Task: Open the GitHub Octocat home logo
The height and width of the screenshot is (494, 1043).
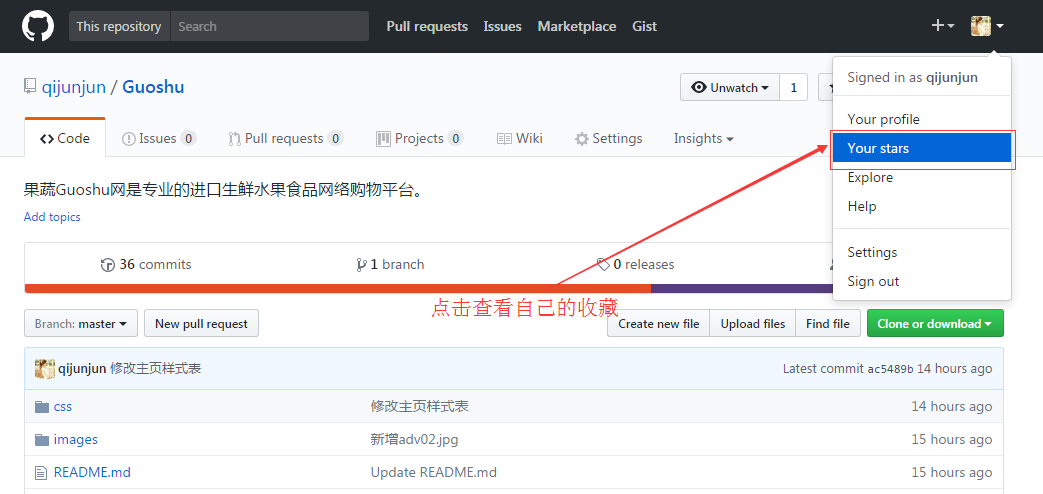Action: click(37, 27)
